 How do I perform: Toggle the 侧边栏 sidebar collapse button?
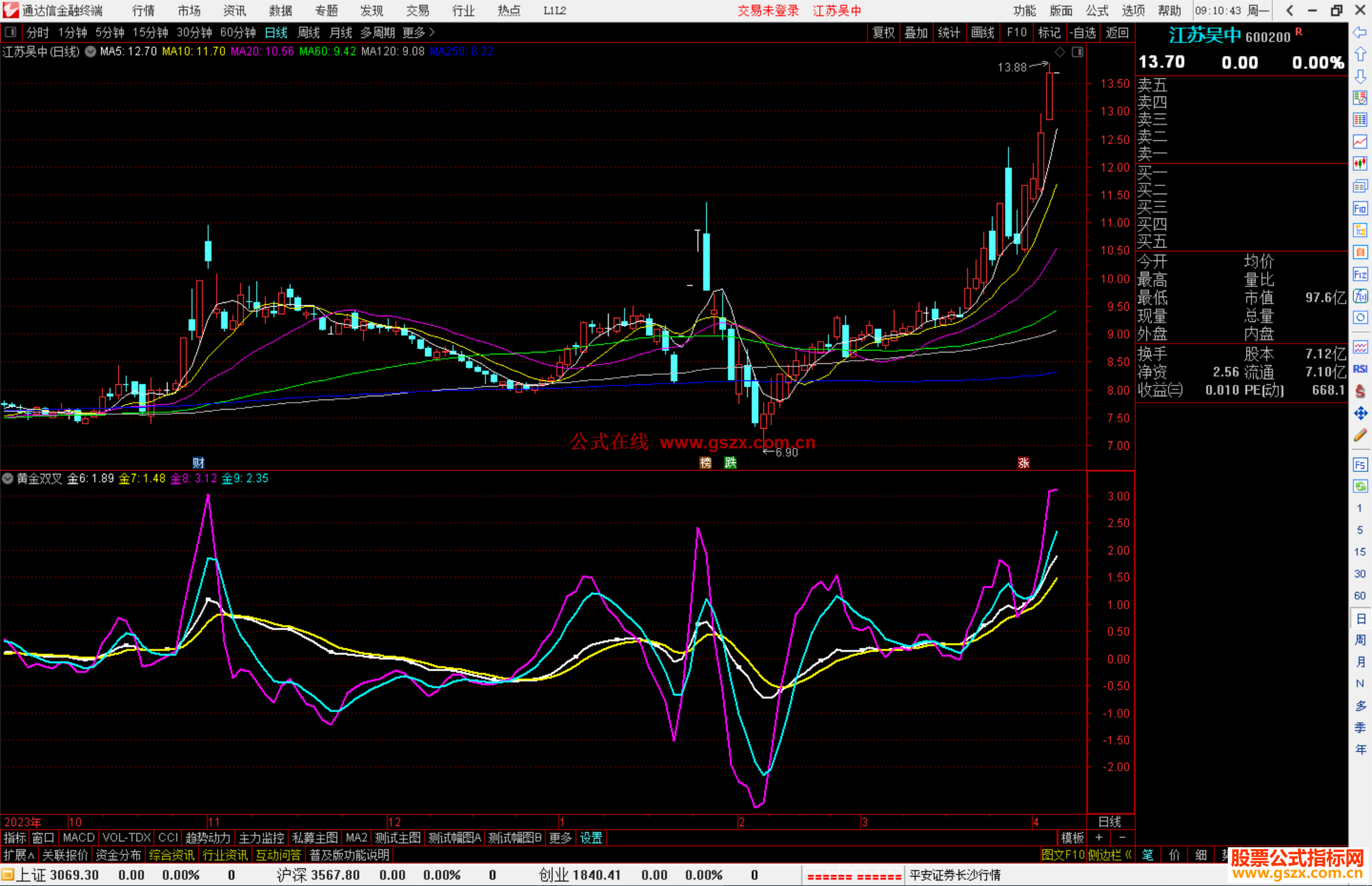pos(1110,855)
